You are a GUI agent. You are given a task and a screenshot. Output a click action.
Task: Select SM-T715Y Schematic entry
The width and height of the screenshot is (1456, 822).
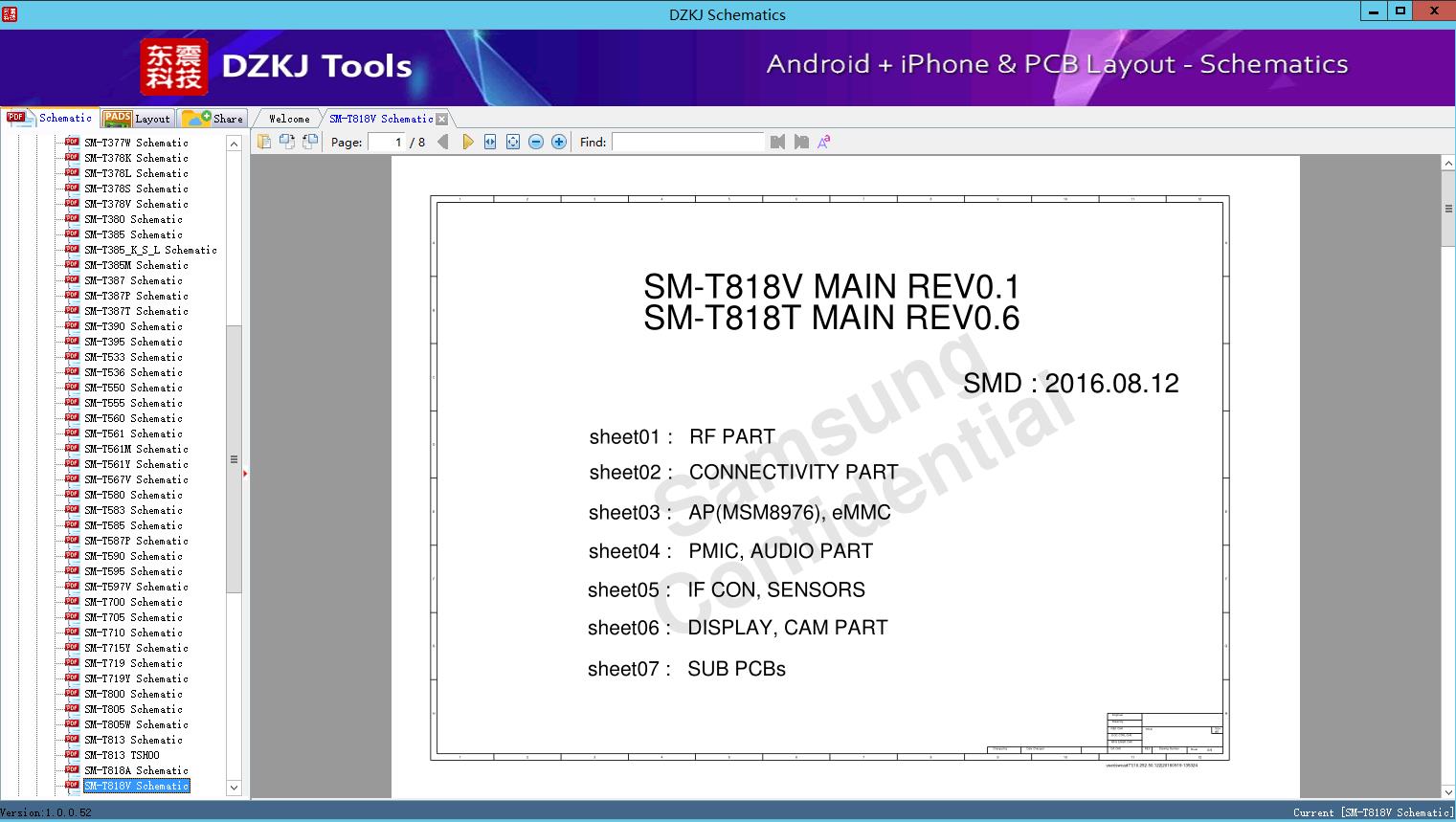pyautogui.click(x=136, y=648)
